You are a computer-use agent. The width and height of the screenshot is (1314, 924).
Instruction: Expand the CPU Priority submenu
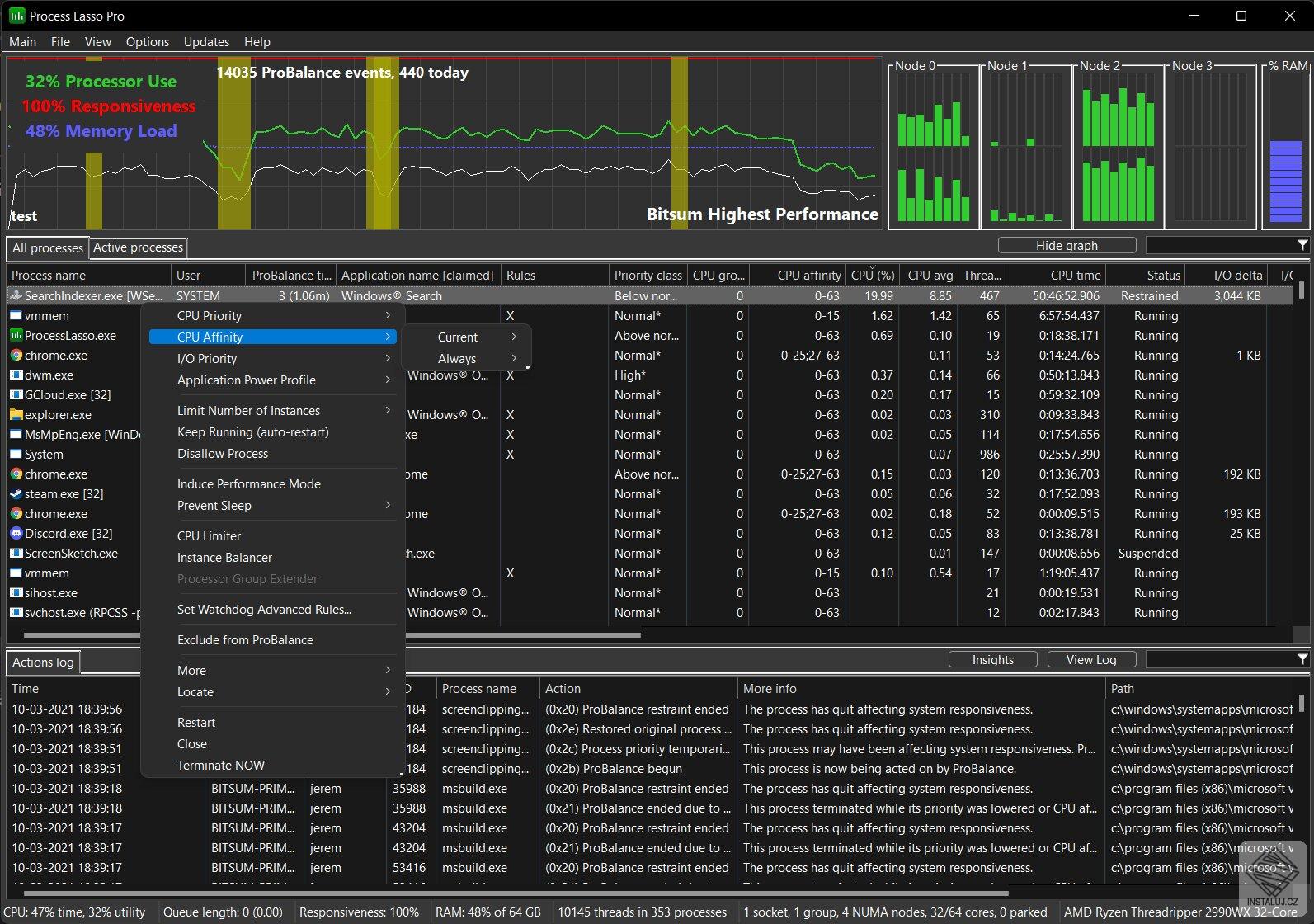pyautogui.click(x=273, y=315)
